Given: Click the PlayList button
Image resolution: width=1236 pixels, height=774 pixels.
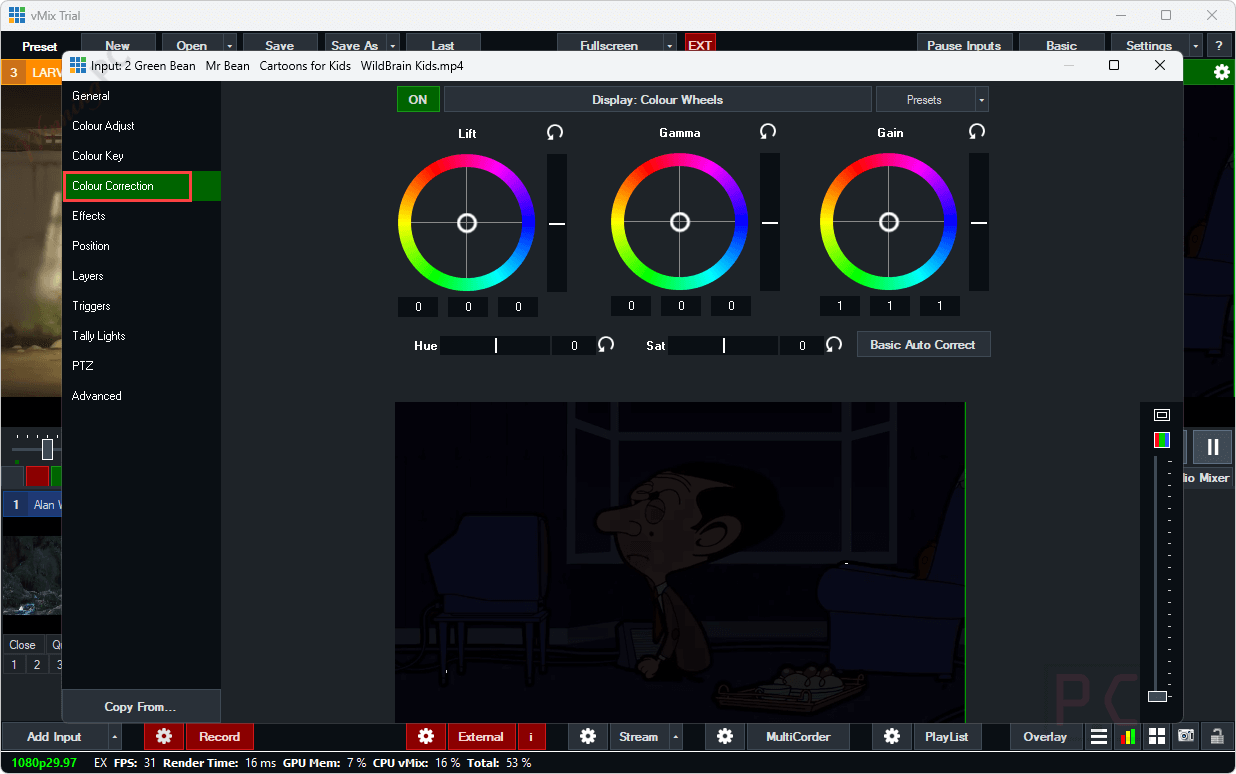Looking at the screenshot, I should click(946, 737).
